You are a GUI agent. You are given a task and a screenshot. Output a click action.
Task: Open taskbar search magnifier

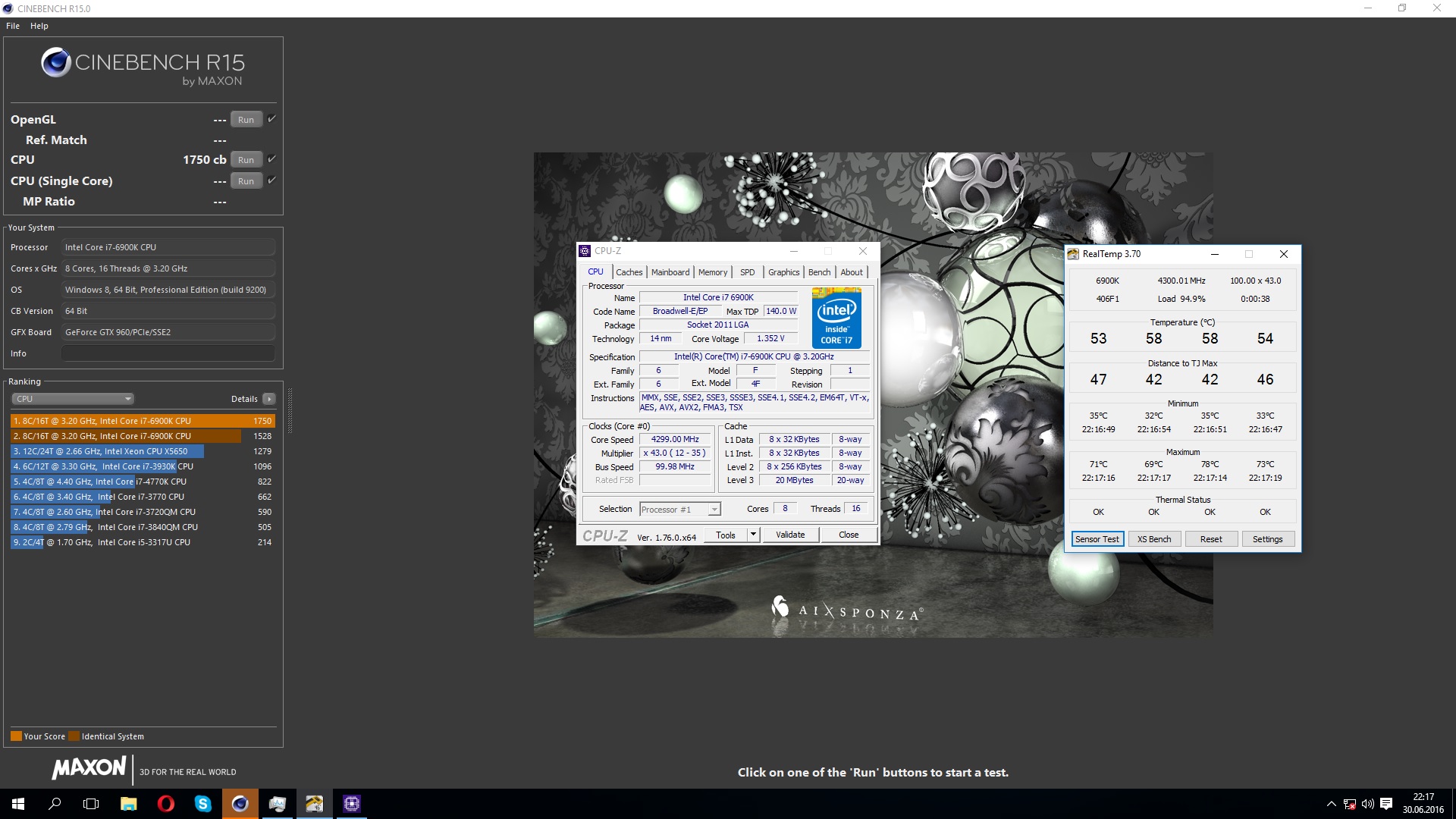tap(55, 804)
